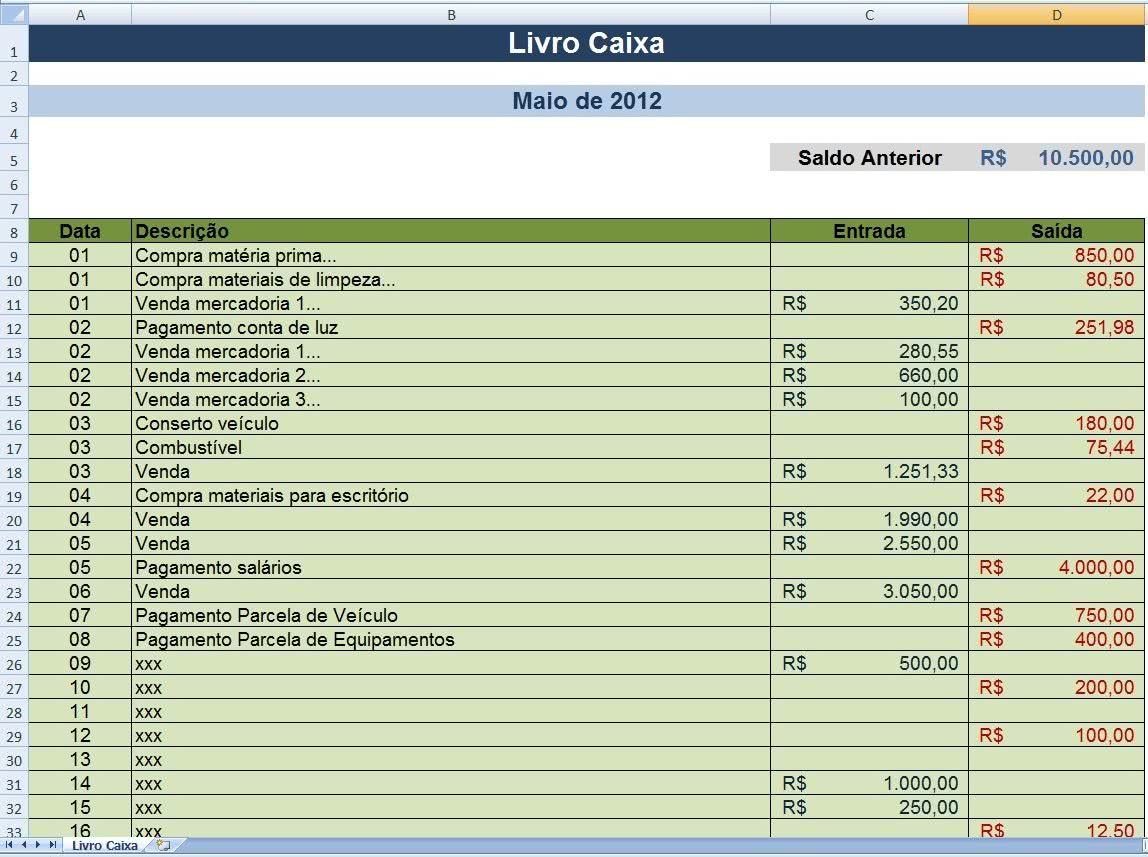The width and height of the screenshot is (1148, 857).
Task: Select the Saldo Anterior label cell
Action: [x=869, y=157]
